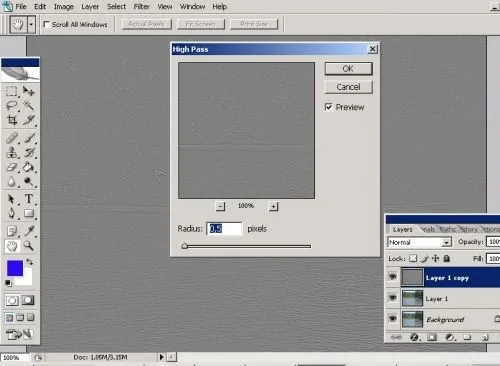Open the Image menu
The image size is (500, 366).
pyautogui.click(x=63, y=7)
